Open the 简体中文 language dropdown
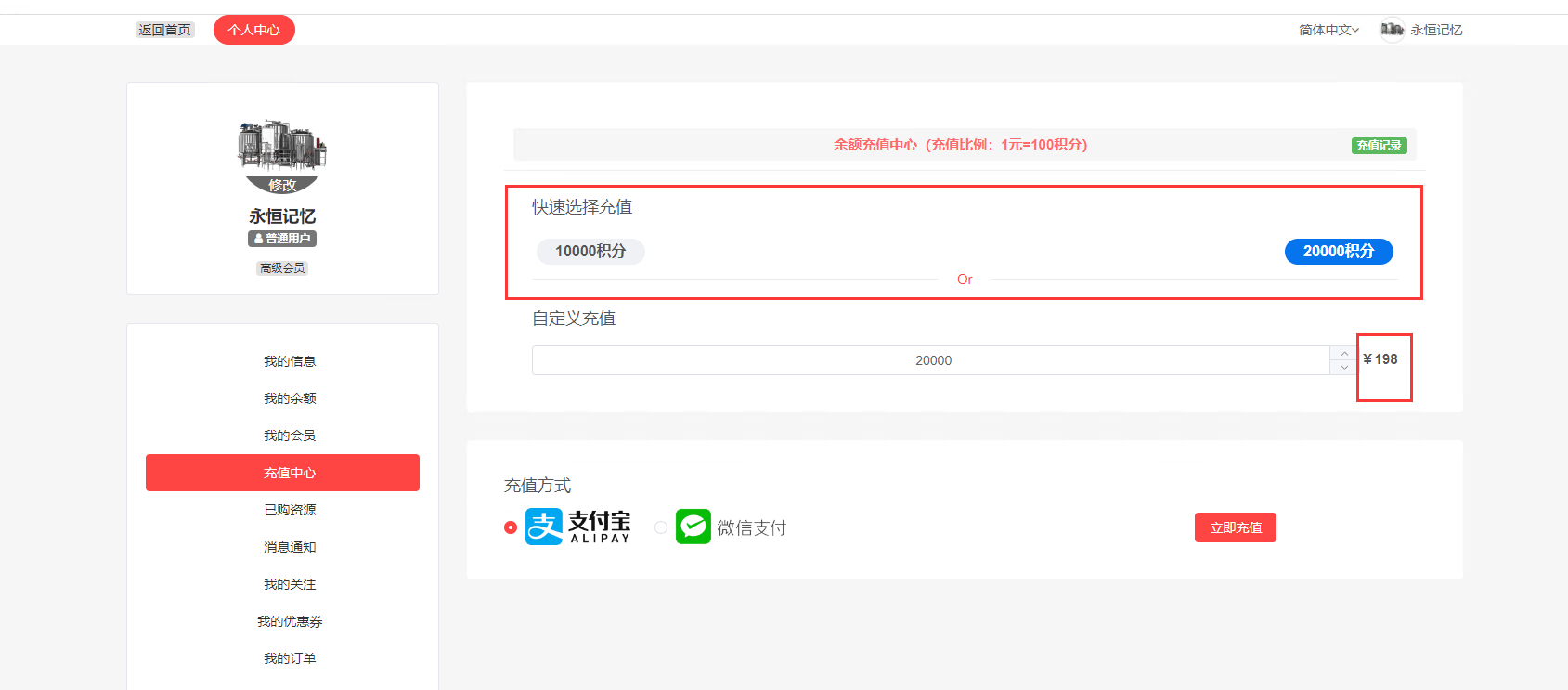 point(1328,30)
